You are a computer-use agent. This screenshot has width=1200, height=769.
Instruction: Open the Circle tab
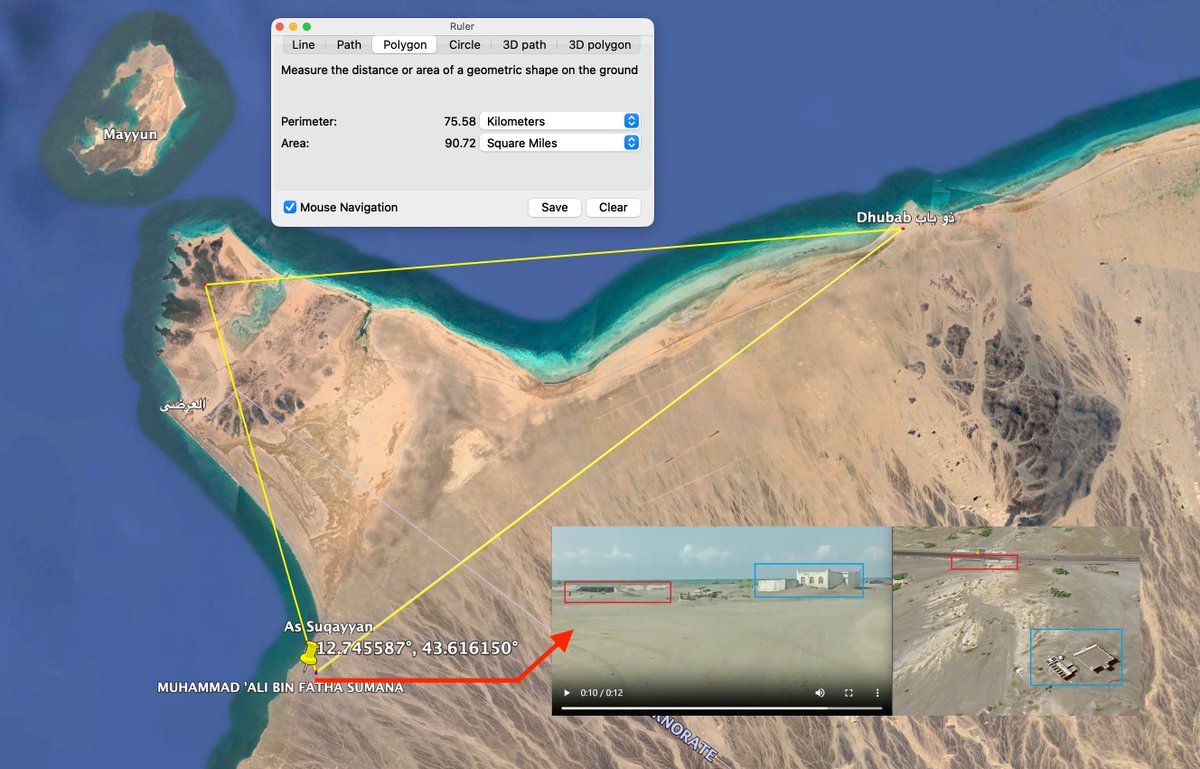tap(464, 45)
